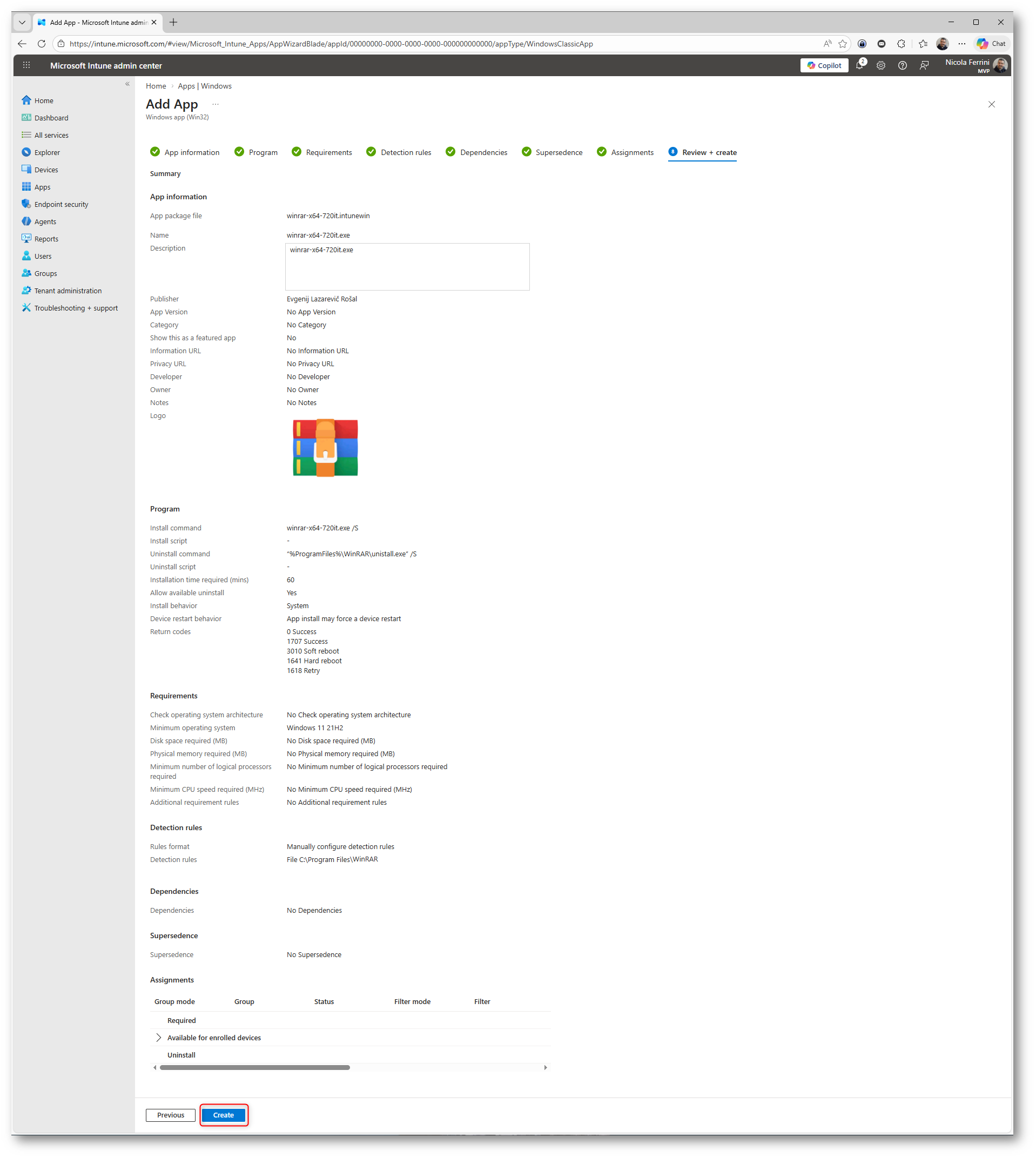Select the Add App browser tab
The image size is (1036, 1158).
coord(97,23)
